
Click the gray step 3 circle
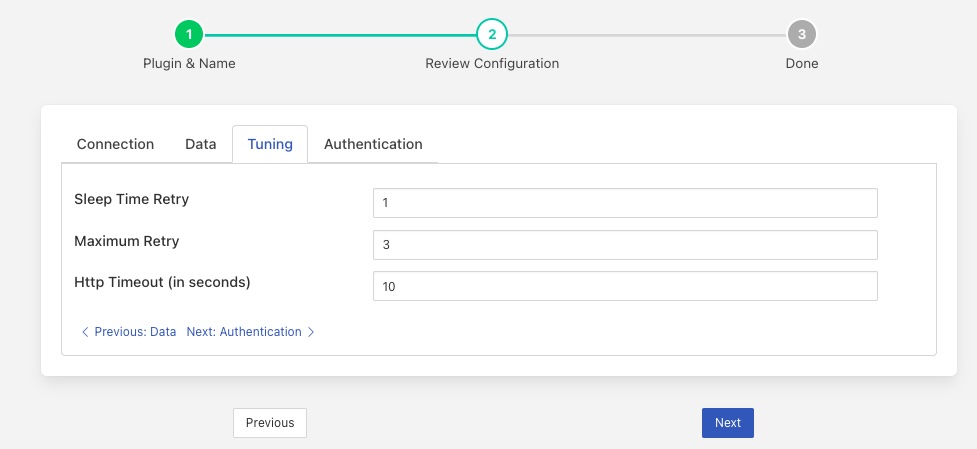click(x=801, y=35)
